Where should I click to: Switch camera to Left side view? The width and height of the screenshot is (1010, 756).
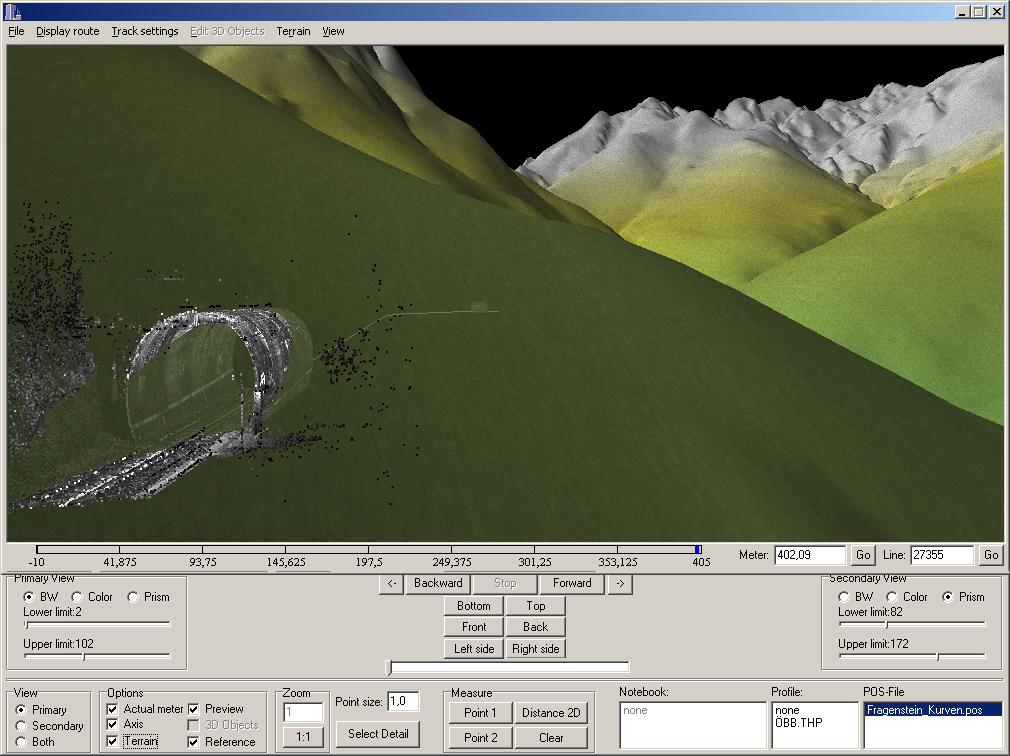pos(474,649)
